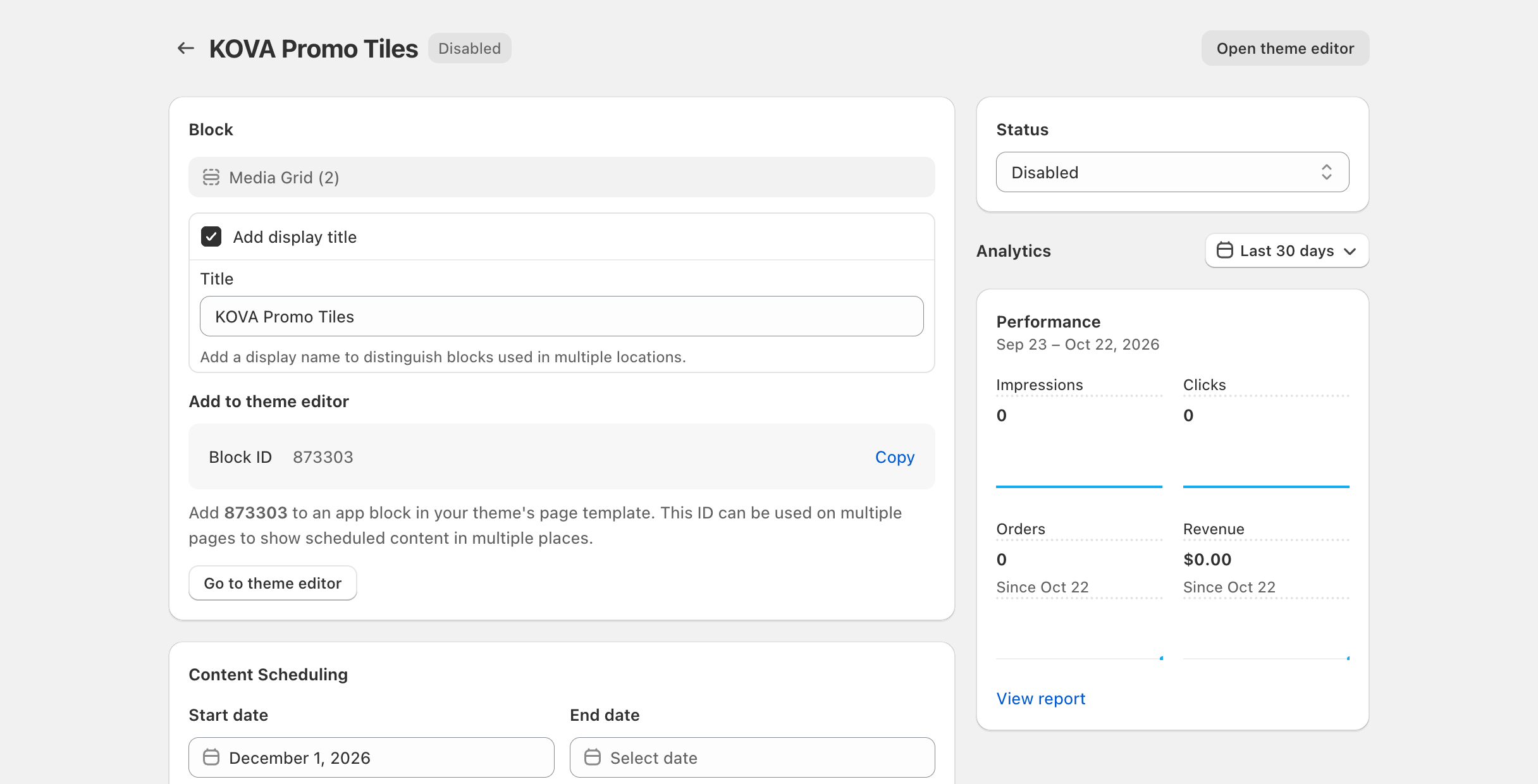Click the Clicks metric label

(1204, 384)
